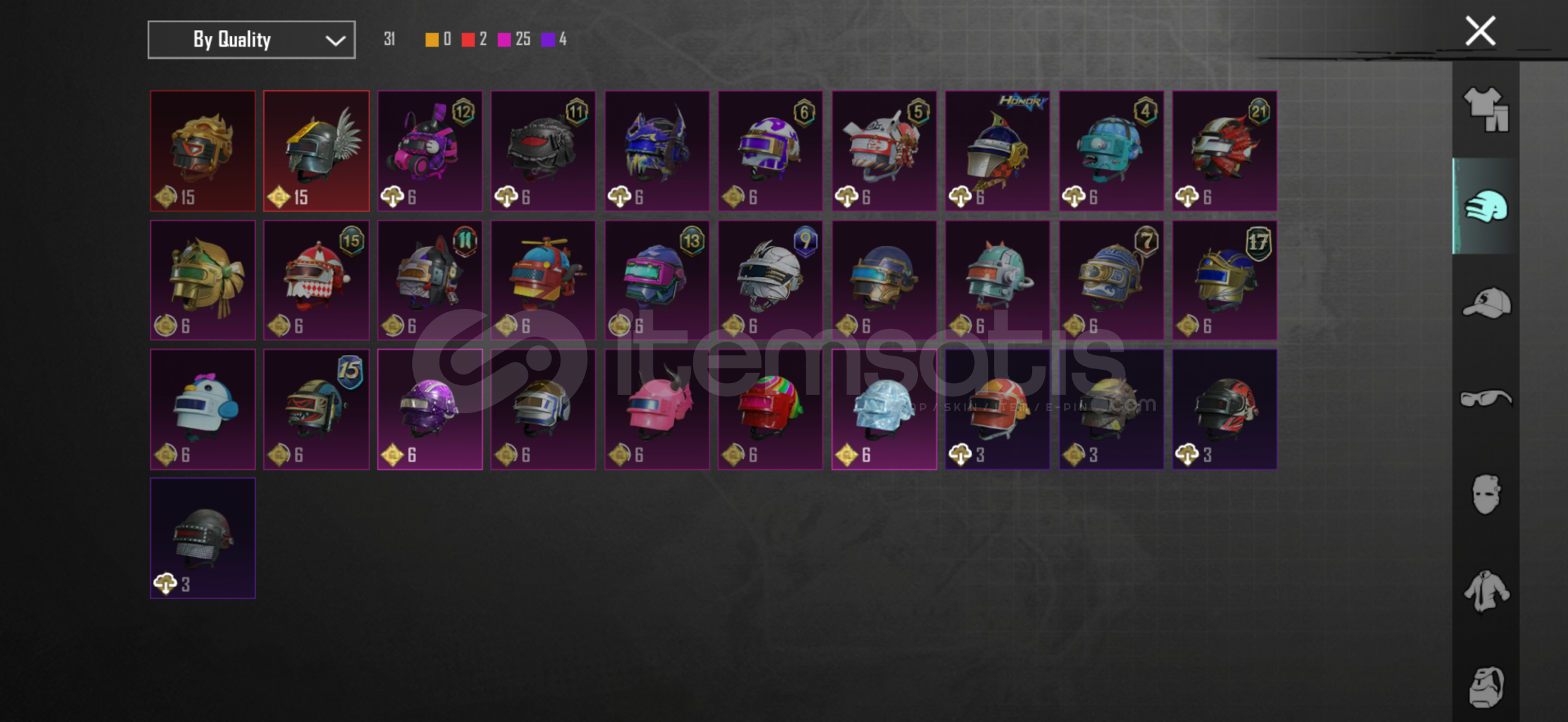Expand the By Quality sort dropdown
This screenshot has height=722, width=1568.
click(251, 39)
